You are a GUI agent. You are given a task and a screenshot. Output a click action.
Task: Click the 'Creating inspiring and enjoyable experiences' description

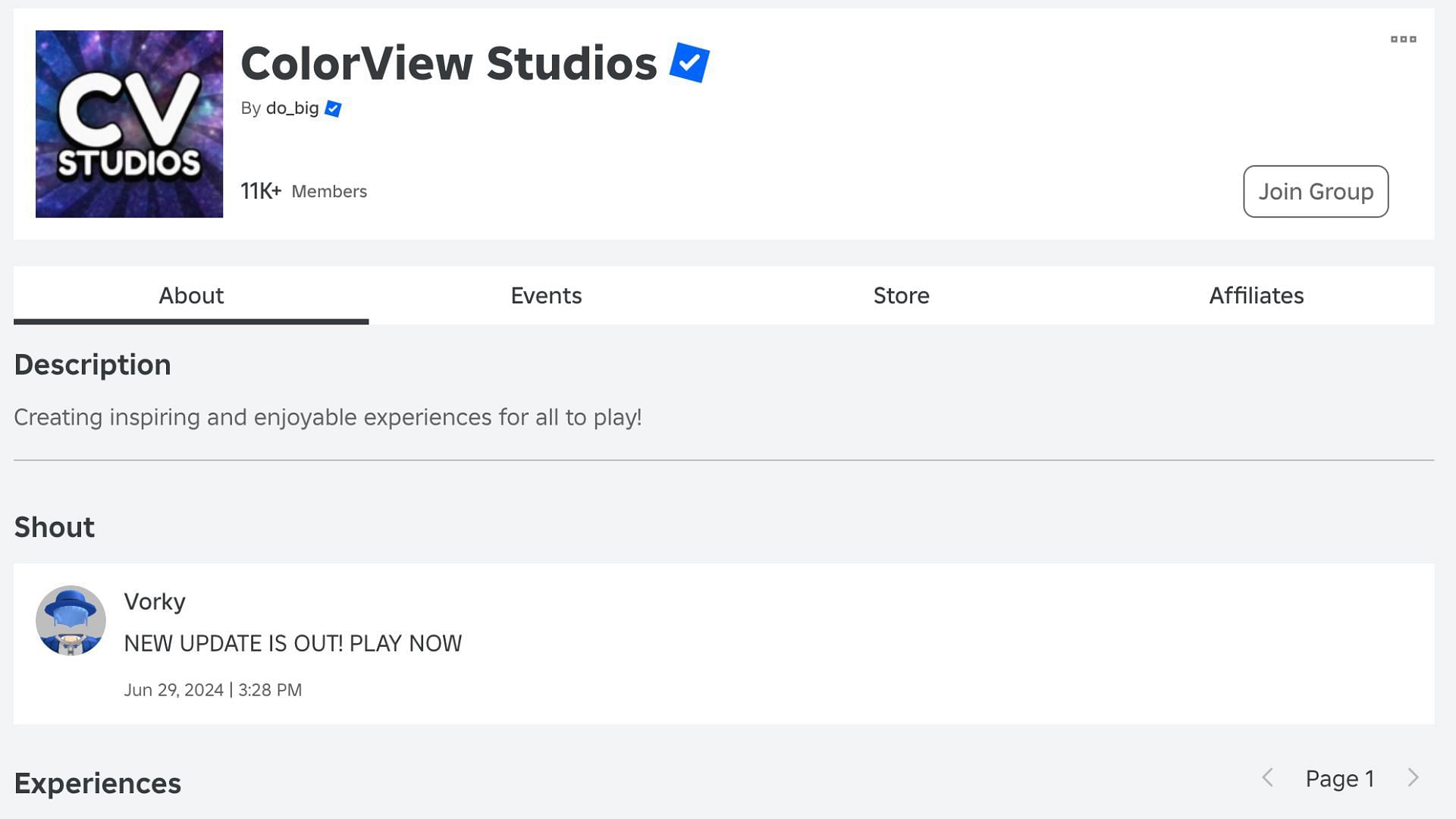(x=328, y=417)
